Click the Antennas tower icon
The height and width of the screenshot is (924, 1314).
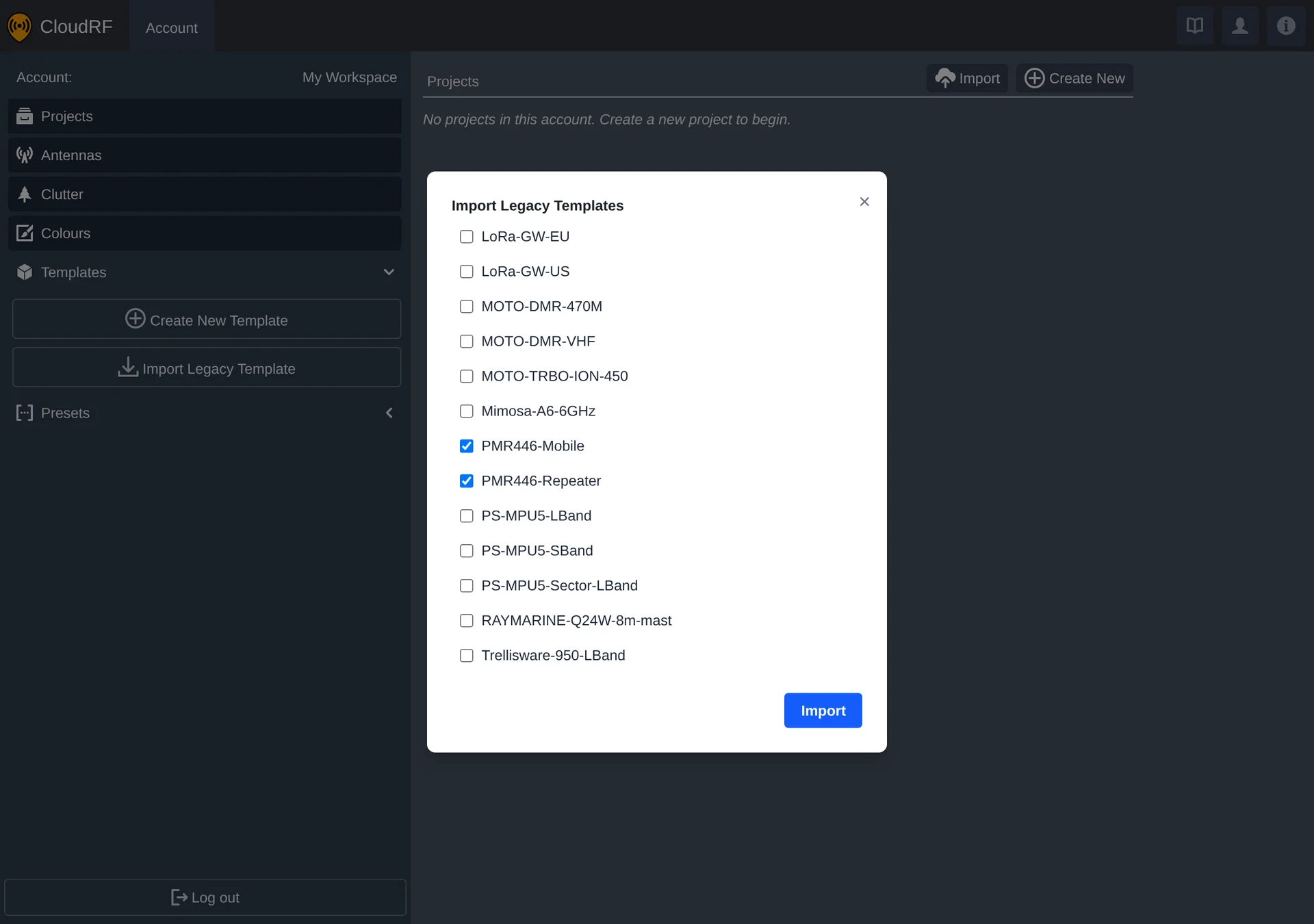point(25,155)
